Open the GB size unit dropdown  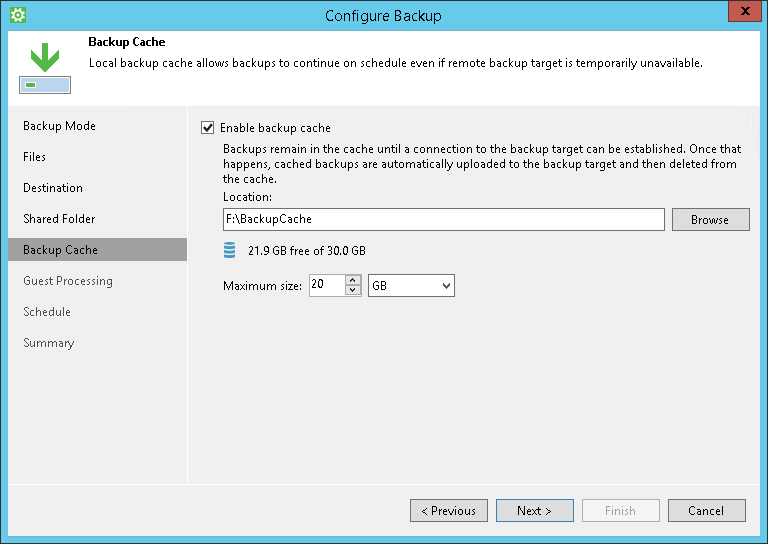412,286
